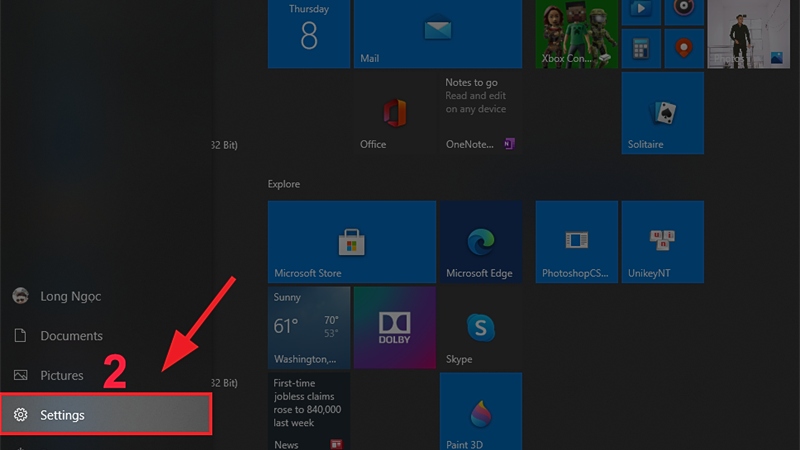The image size is (800, 450).
Task: Launch the Xbox Console Companion tile
Action: coord(577,34)
